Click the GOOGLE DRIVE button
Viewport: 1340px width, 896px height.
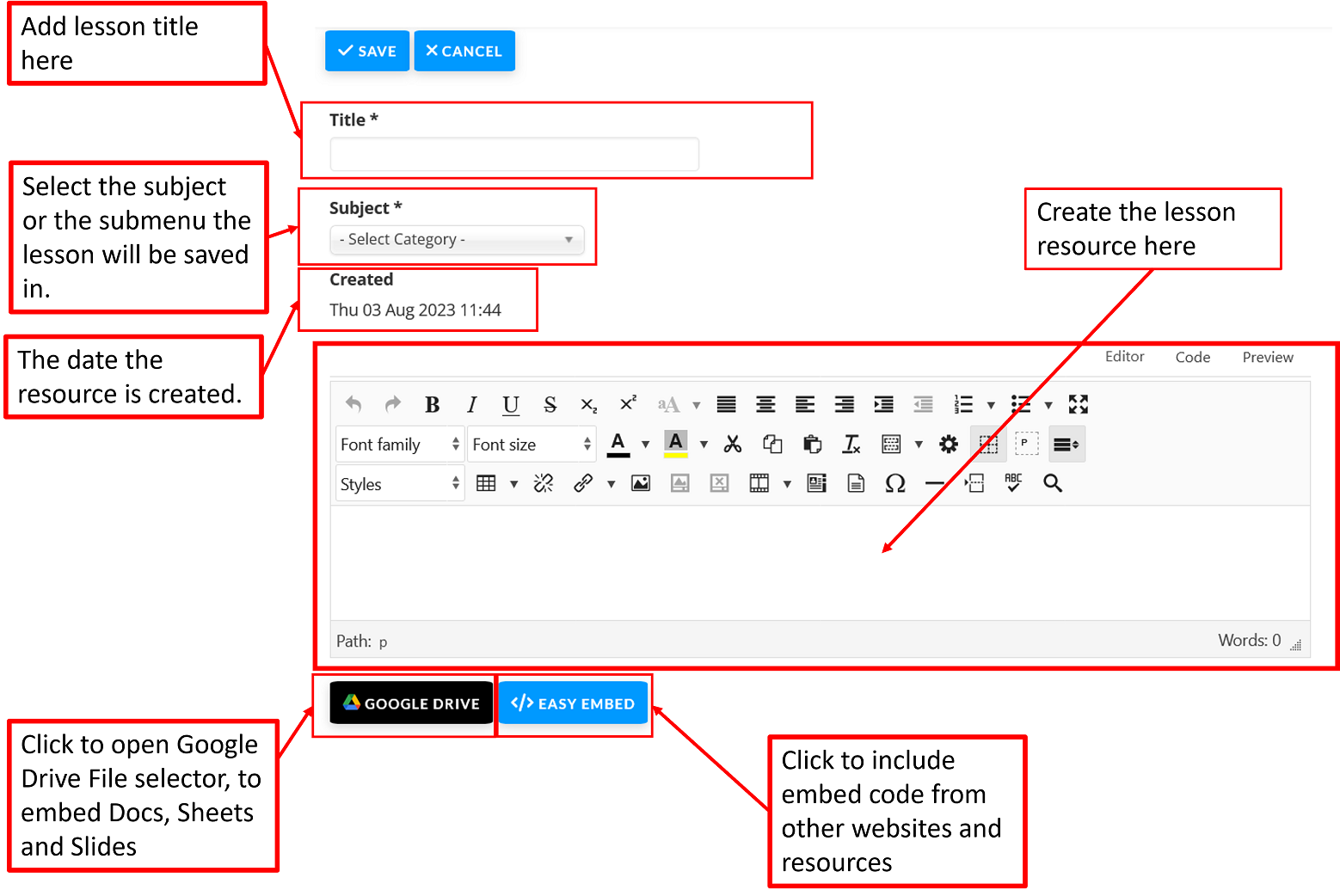[x=410, y=703]
